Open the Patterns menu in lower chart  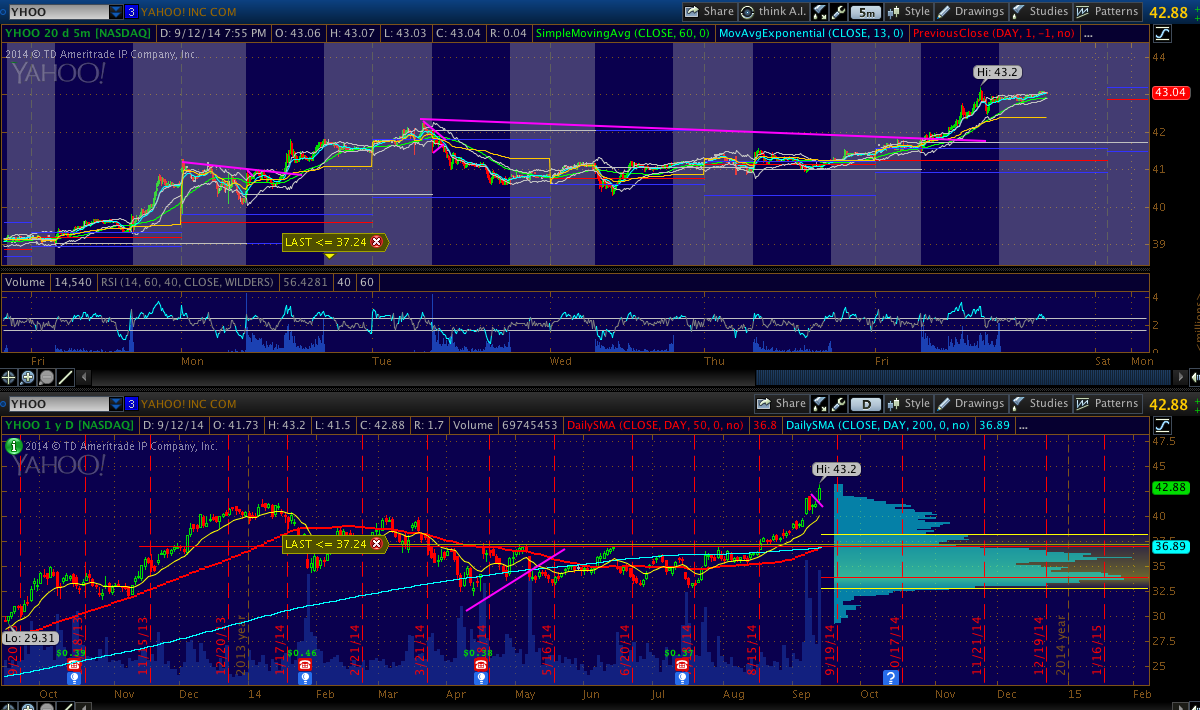[x=1107, y=404]
